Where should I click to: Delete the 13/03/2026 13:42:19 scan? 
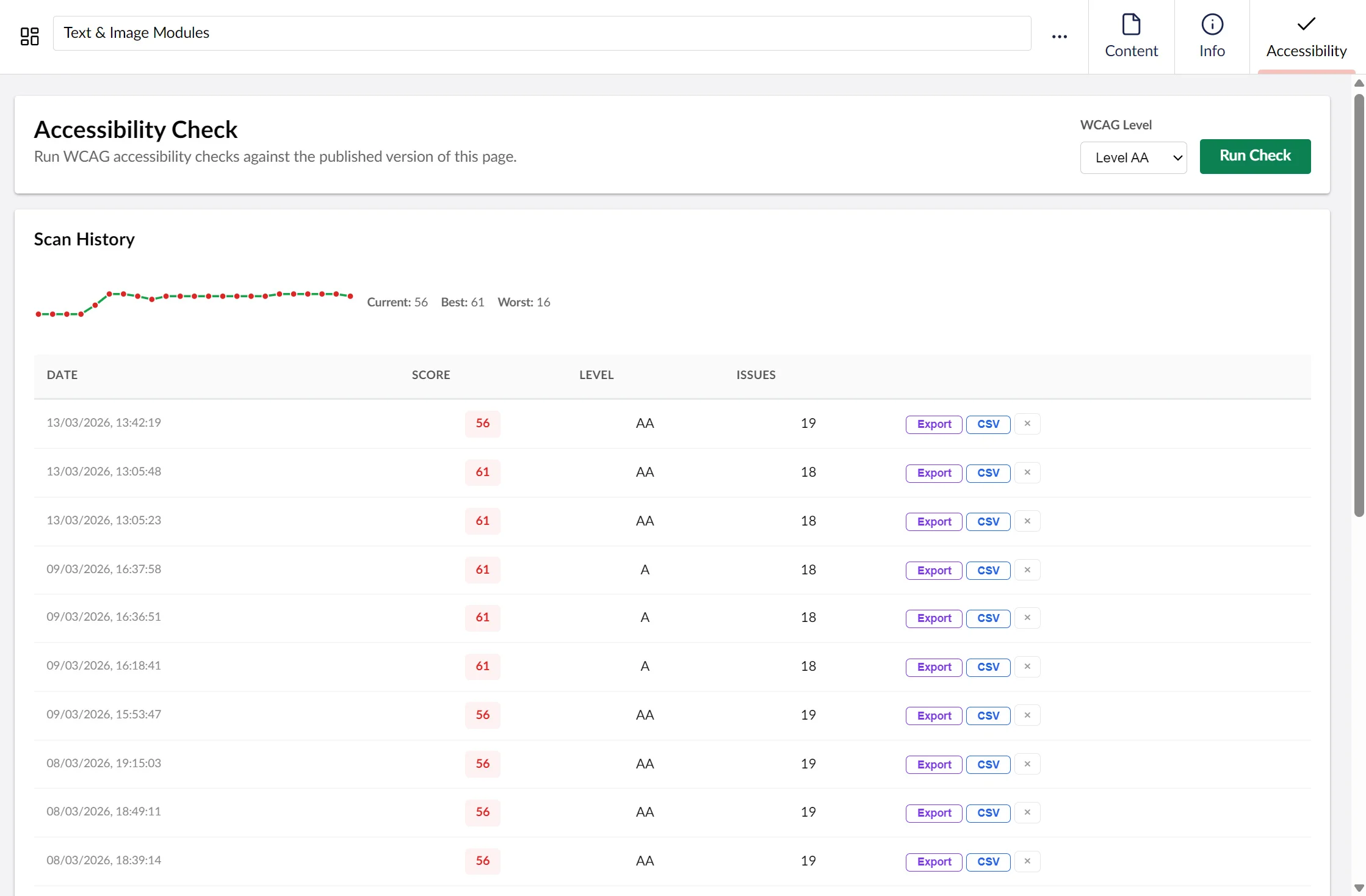[1027, 424]
